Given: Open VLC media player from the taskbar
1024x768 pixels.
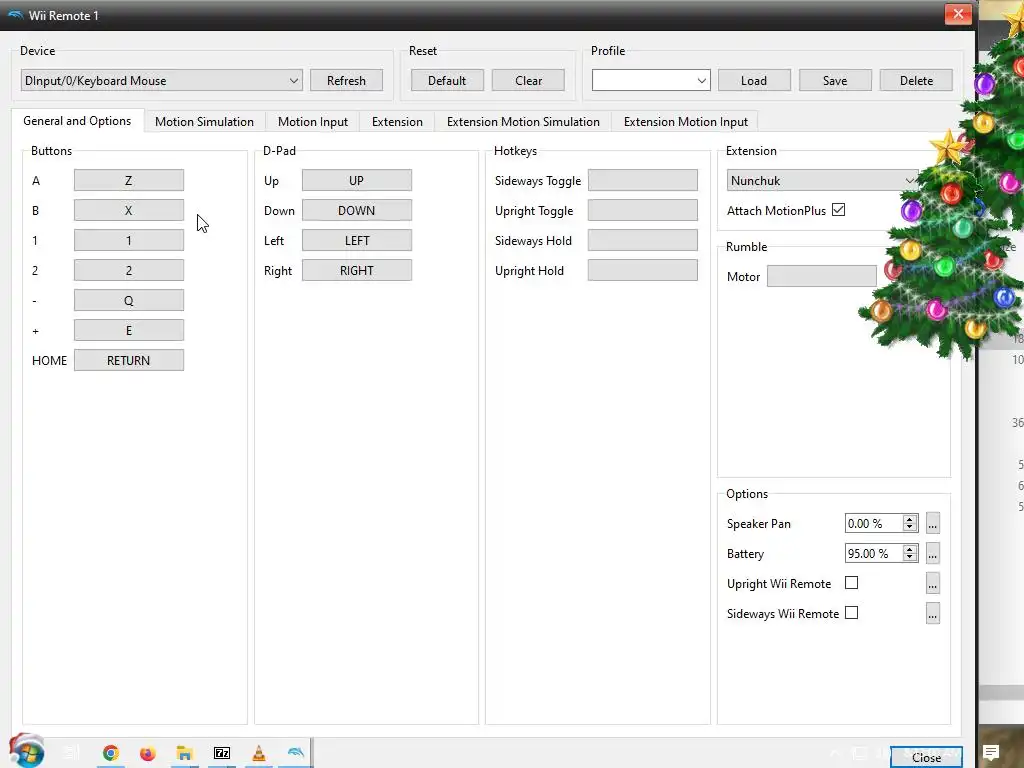Looking at the screenshot, I should [x=259, y=753].
